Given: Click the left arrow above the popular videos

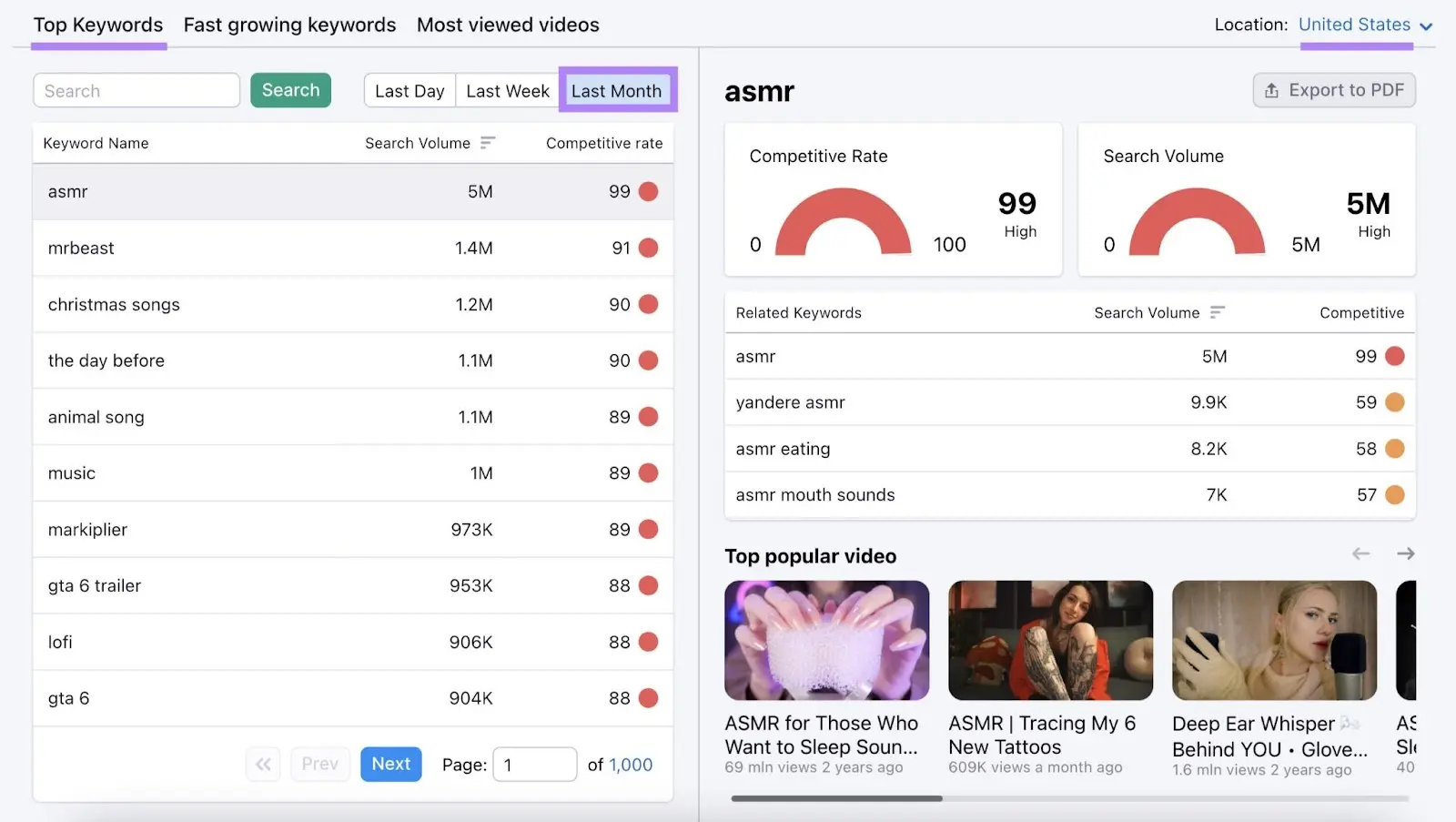Looking at the screenshot, I should coord(1361,553).
